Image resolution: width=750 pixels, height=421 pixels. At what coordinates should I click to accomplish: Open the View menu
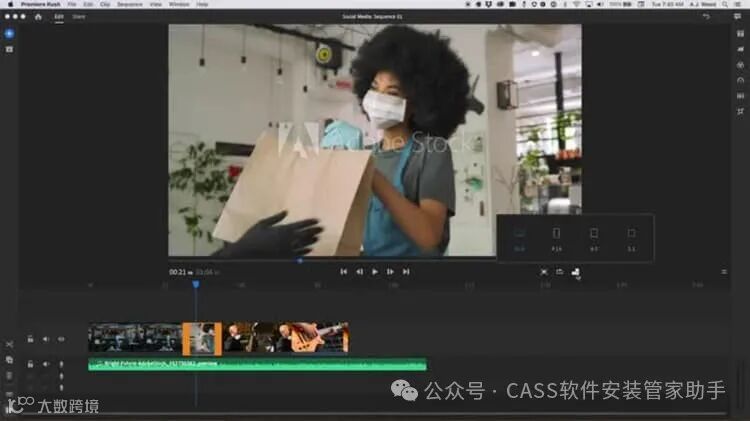[155, 4]
